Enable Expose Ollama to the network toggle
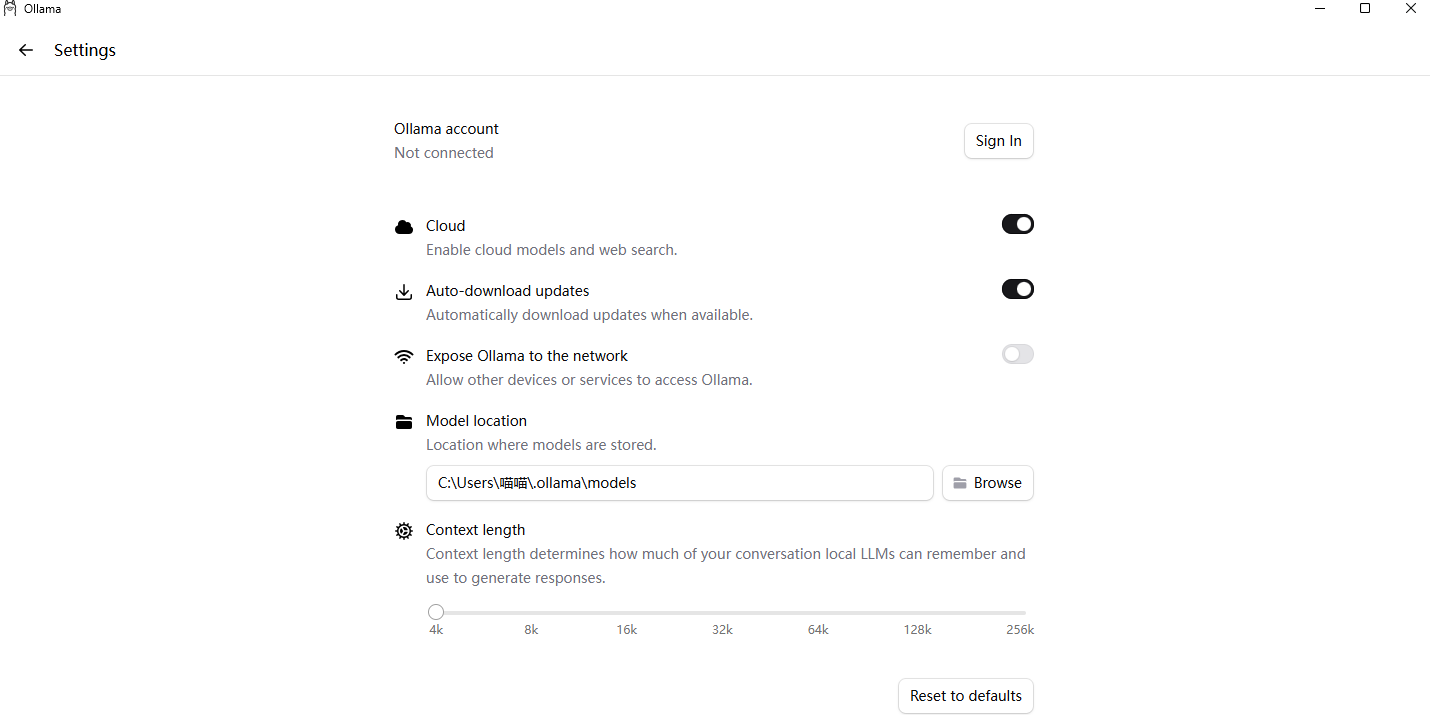This screenshot has height=715, width=1430. pyautogui.click(x=1018, y=354)
